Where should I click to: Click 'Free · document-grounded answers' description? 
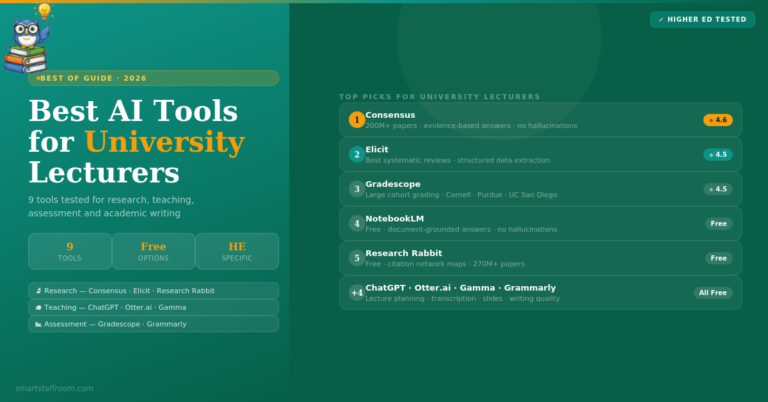tap(461, 230)
